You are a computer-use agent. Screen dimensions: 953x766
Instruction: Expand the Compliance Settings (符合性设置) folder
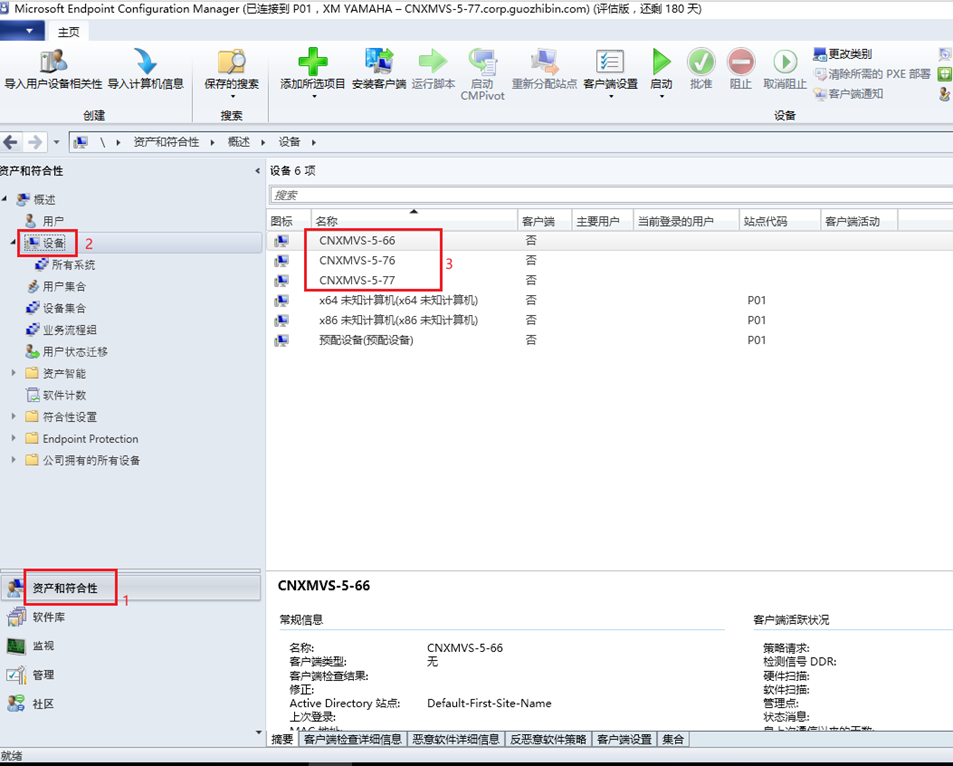click(x=13, y=416)
